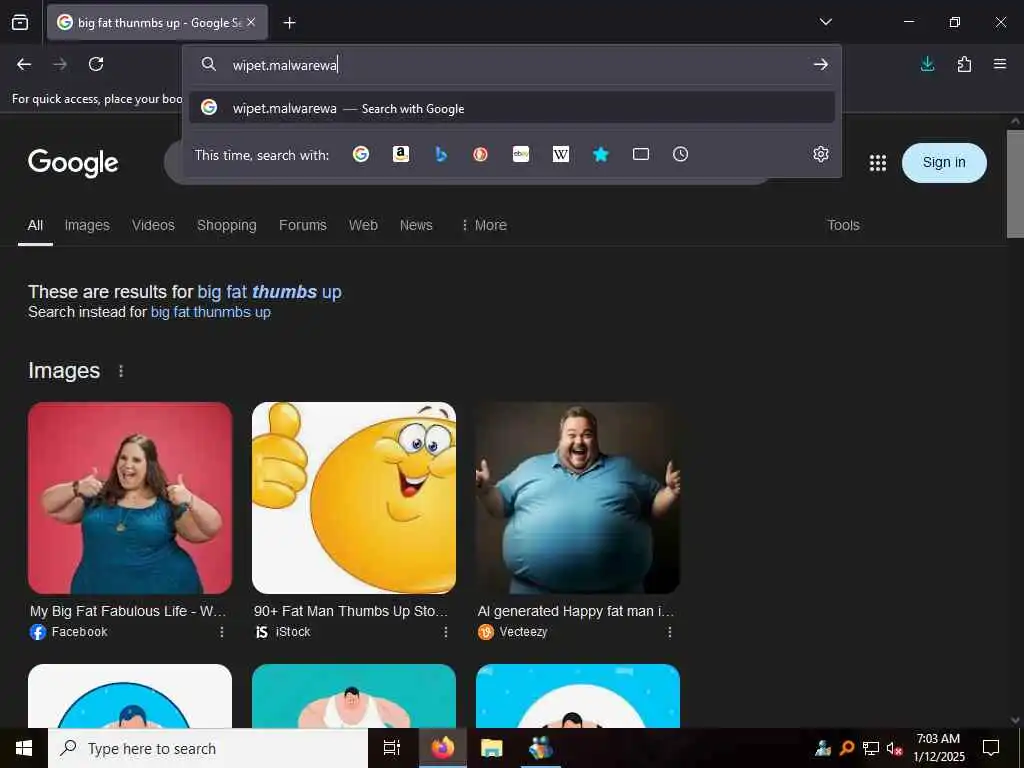Screen dimensions: 1024x768
Task: Open more options for Facebook image result
Action: pyautogui.click(x=222, y=632)
